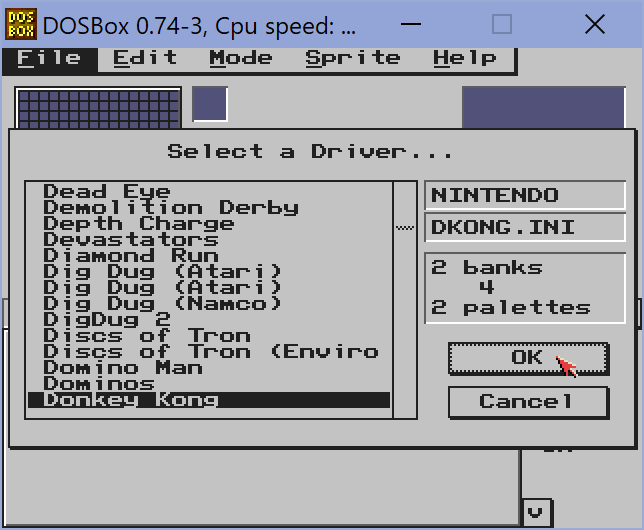Image resolution: width=644 pixels, height=530 pixels.
Task: Select the Dig Dug (Namco) driver
Action: click(209, 304)
